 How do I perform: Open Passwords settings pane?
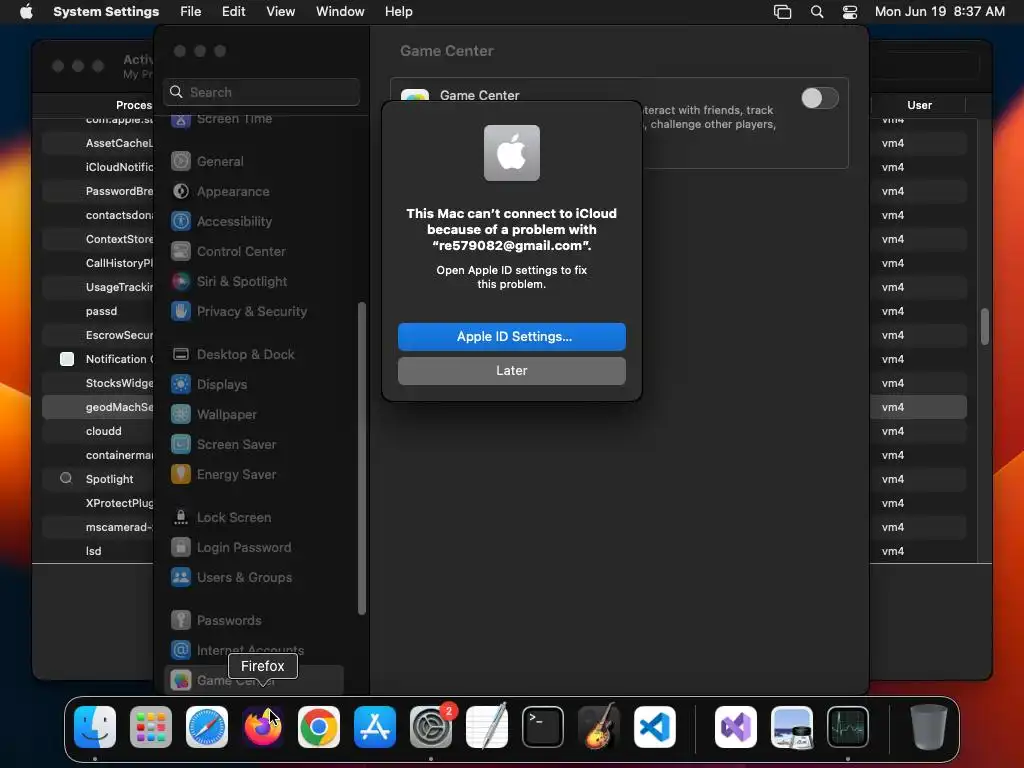point(216,621)
